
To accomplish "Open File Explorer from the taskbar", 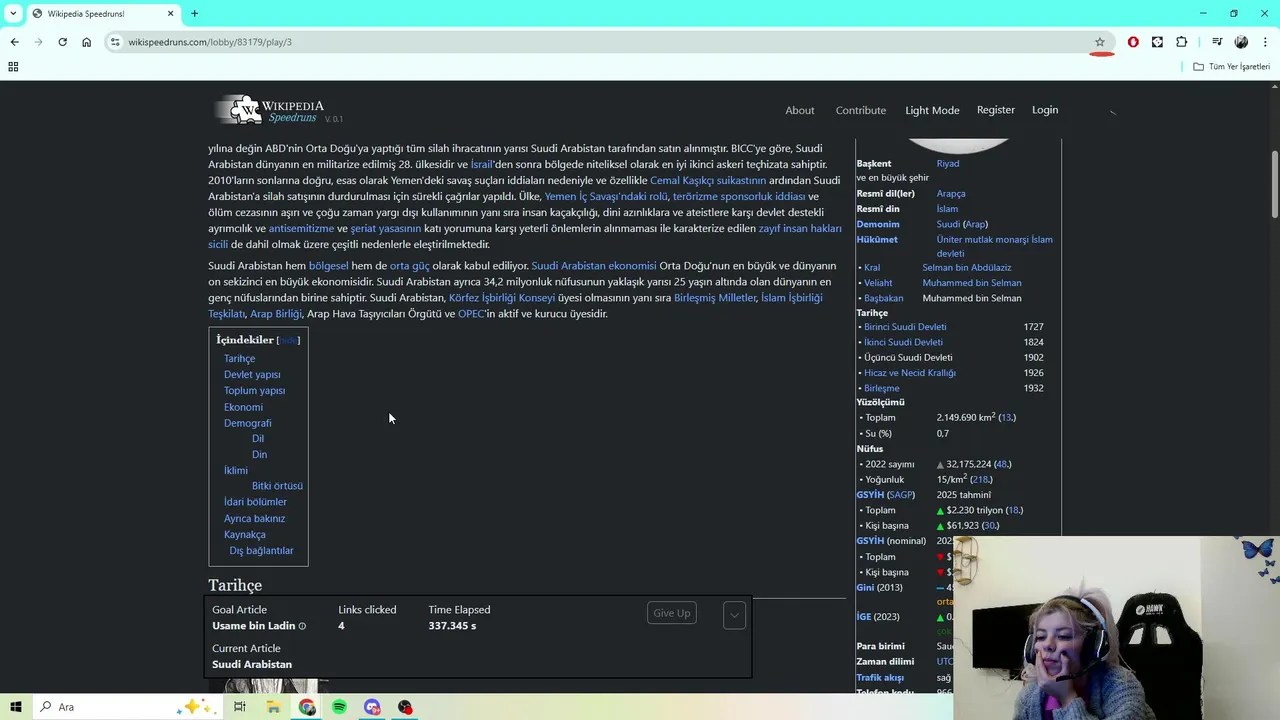I will point(273,707).
